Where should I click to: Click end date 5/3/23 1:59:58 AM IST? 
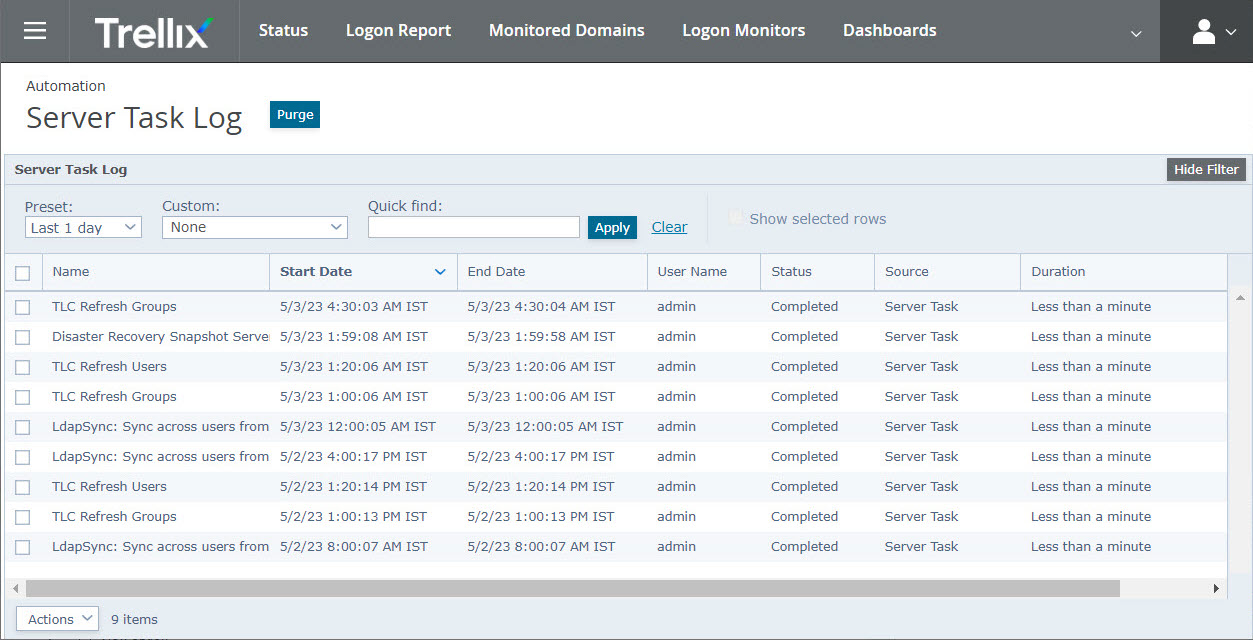point(541,337)
